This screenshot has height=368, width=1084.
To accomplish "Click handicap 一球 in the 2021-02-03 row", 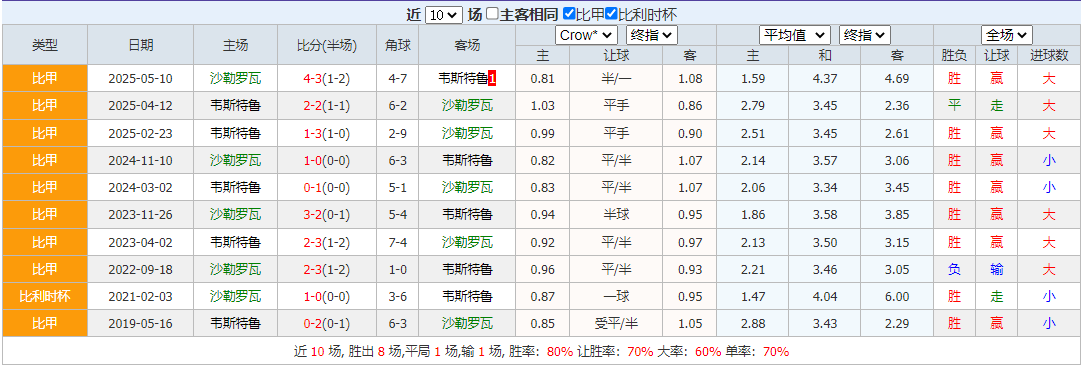I will [x=617, y=297].
